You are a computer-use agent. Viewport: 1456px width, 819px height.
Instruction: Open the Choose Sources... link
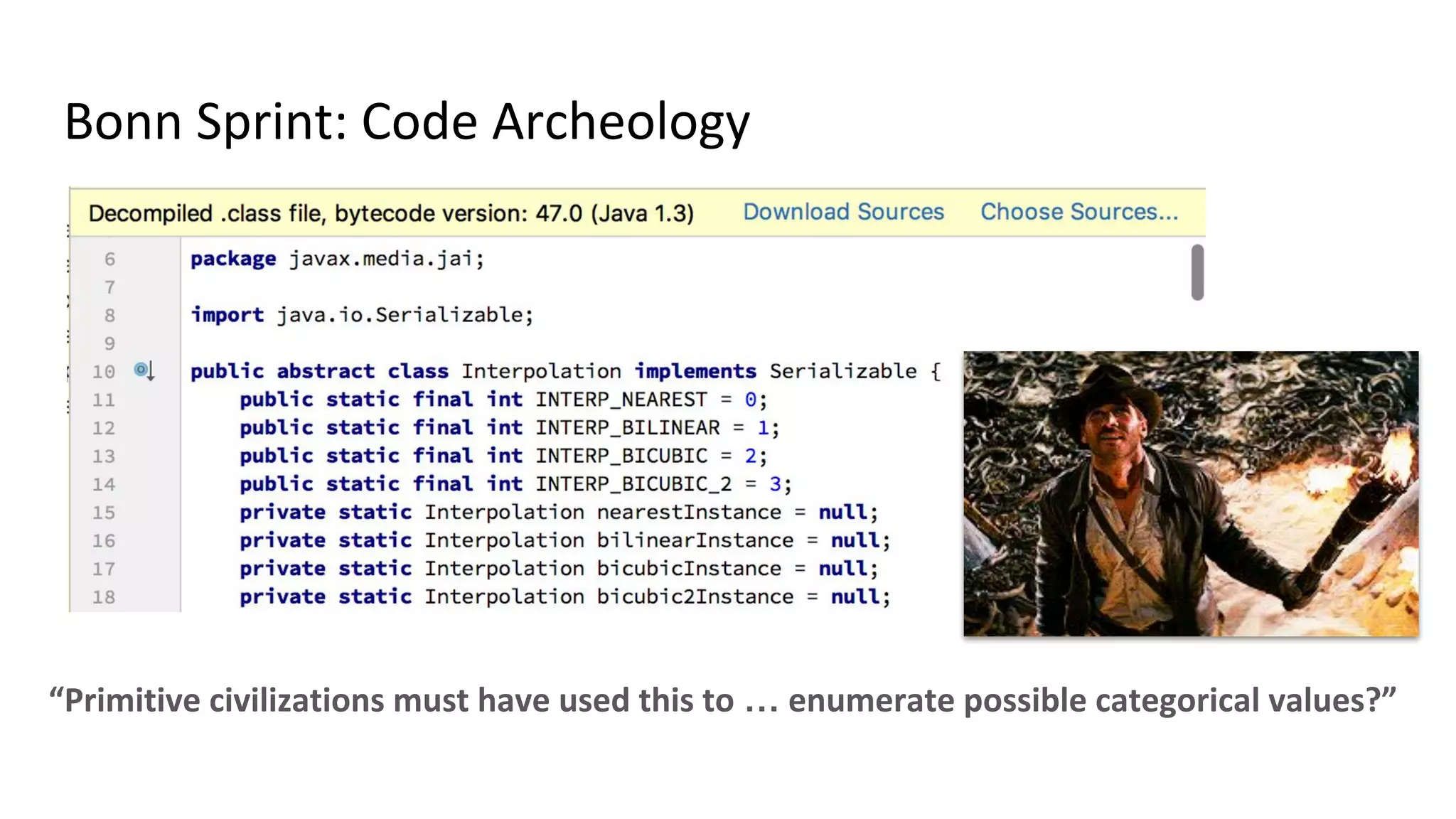[x=1079, y=212]
